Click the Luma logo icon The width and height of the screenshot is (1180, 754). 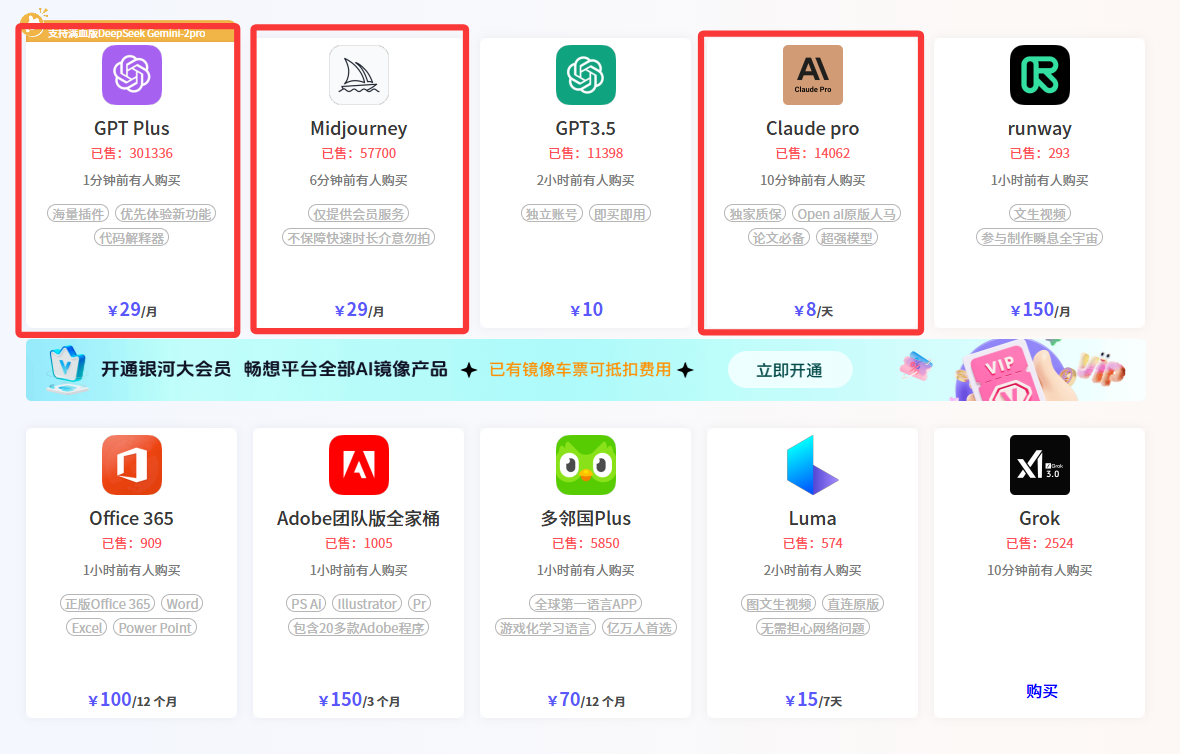click(813, 464)
